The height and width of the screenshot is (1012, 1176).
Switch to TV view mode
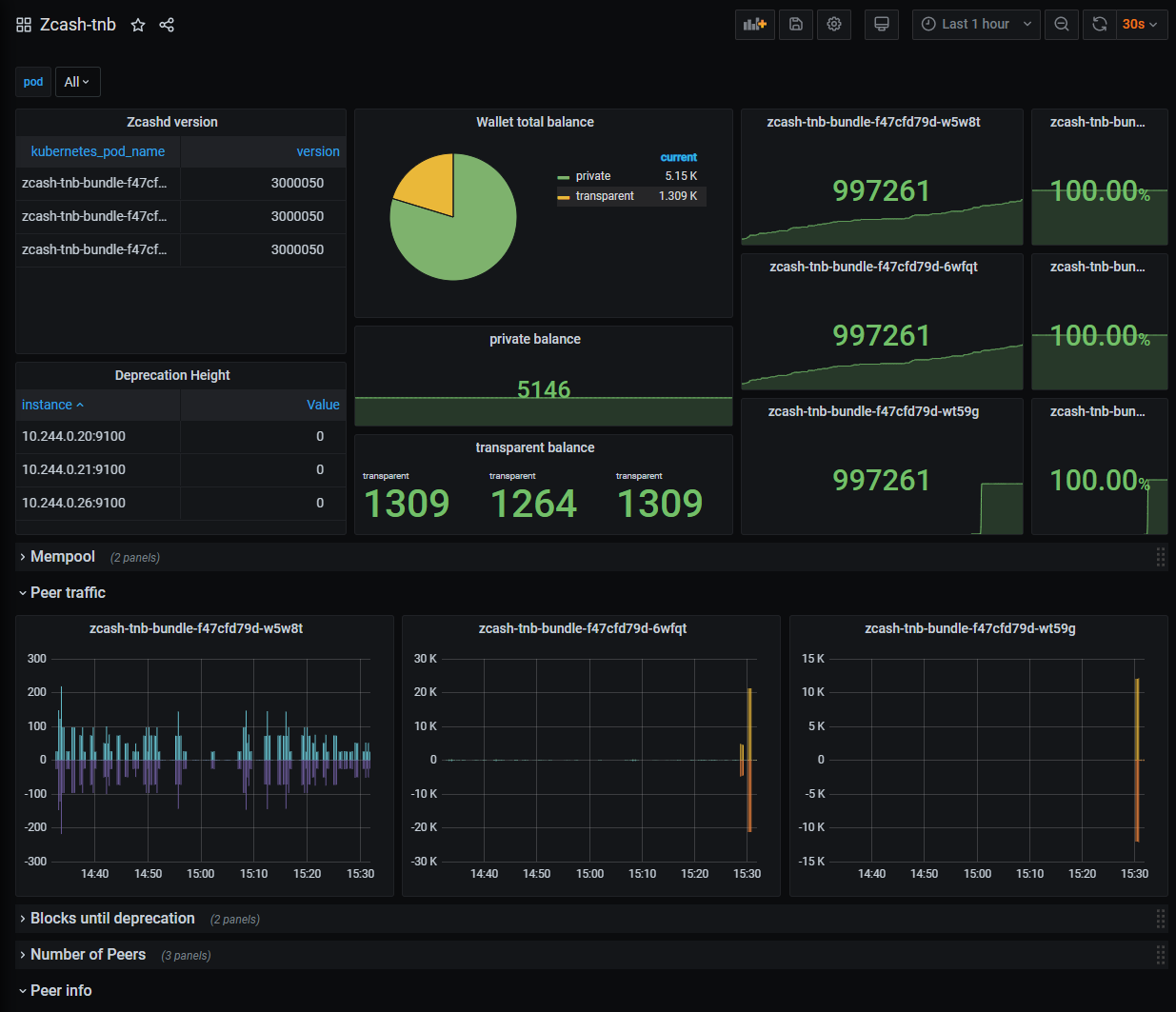882,25
